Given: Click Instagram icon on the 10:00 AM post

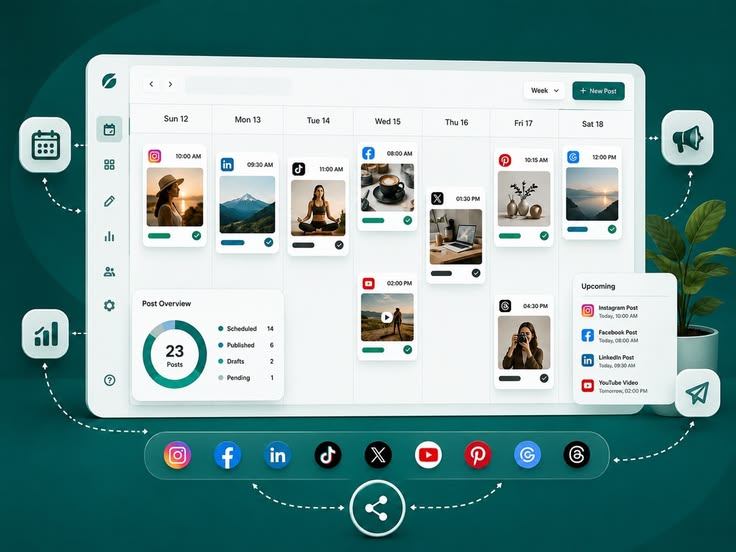Looking at the screenshot, I should 154,156.
